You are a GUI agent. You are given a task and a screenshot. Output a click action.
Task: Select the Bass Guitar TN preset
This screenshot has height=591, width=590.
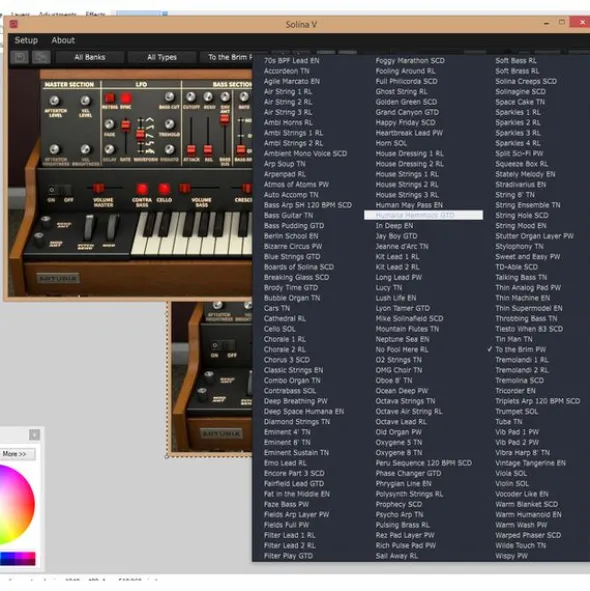point(288,215)
